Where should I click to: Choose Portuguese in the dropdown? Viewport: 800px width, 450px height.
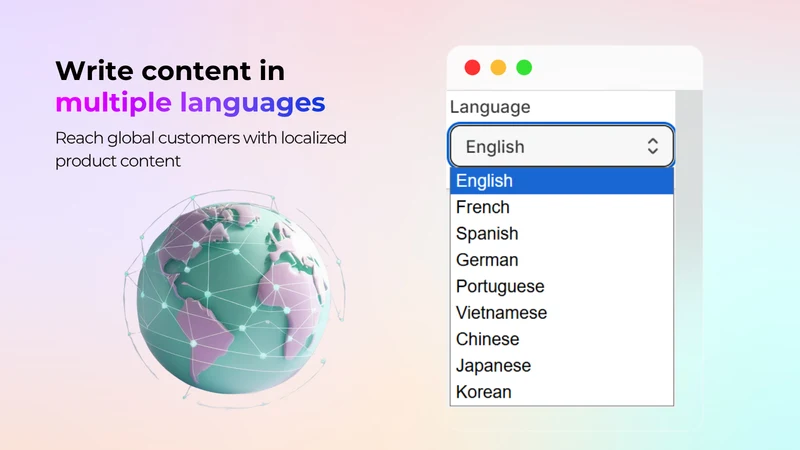(561, 286)
